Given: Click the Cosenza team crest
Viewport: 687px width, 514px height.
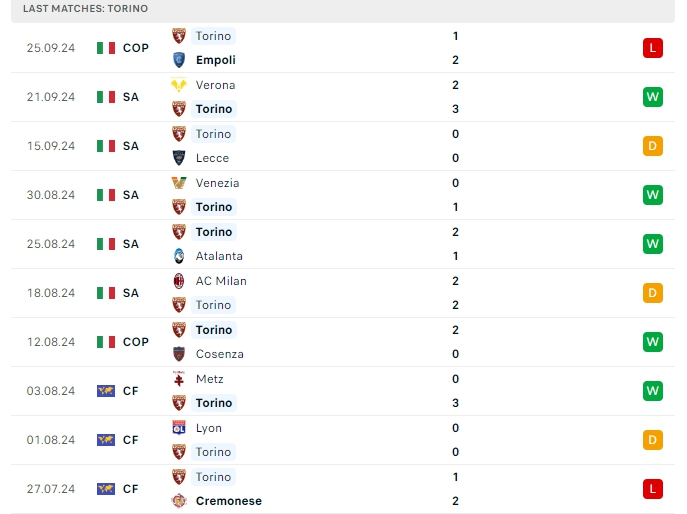Looking at the screenshot, I should coord(179,354).
